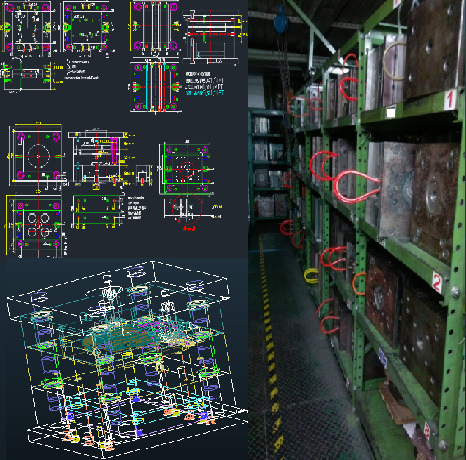Click the red dashed detail circle
Viewport: 466px width, 460px height.
187,208
